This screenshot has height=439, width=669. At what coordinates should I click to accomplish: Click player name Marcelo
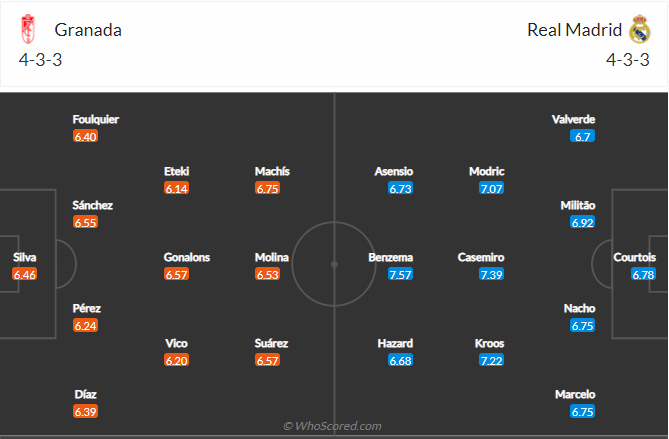[x=575, y=394]
